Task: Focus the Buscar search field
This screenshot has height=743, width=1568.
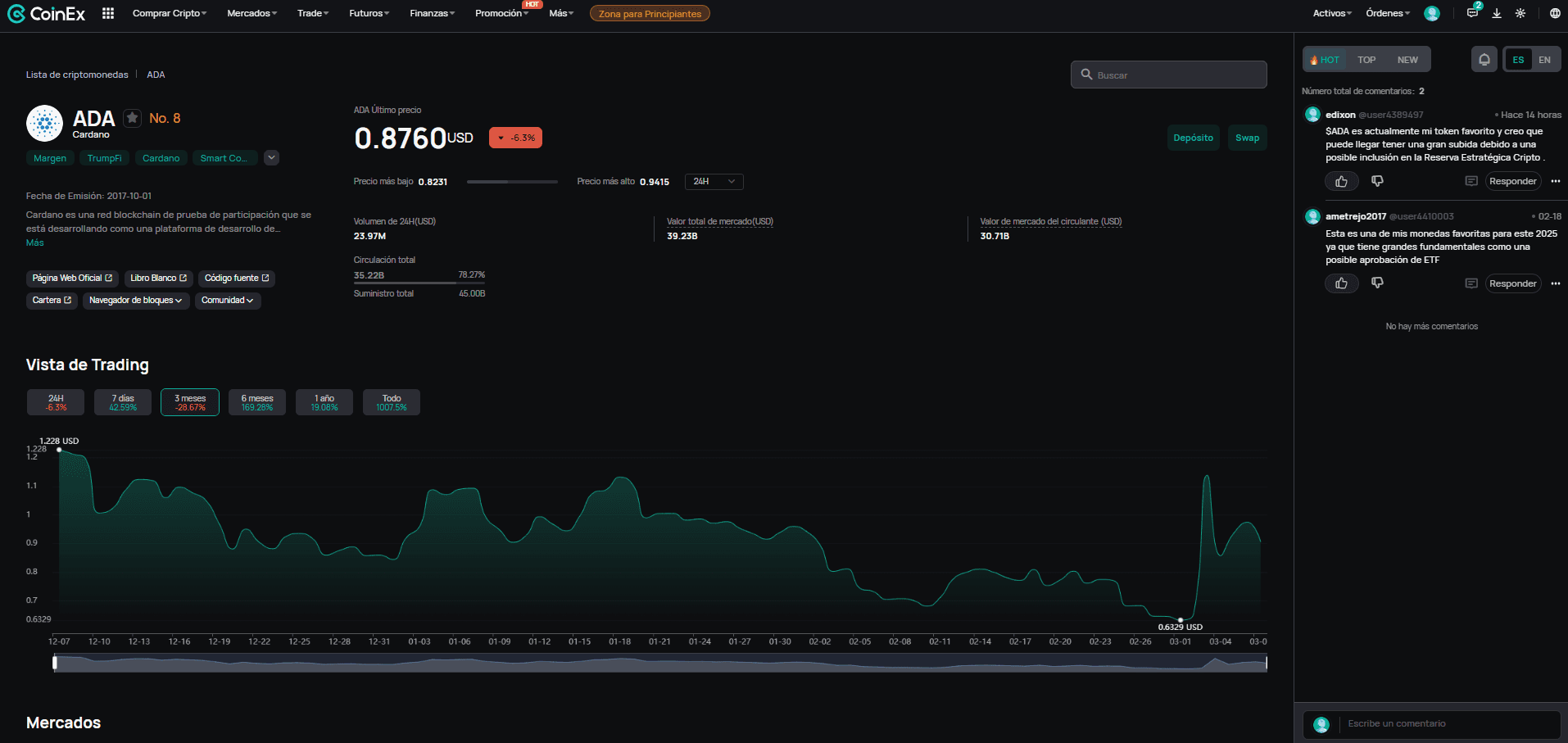Action: (x=1169, y=75)
